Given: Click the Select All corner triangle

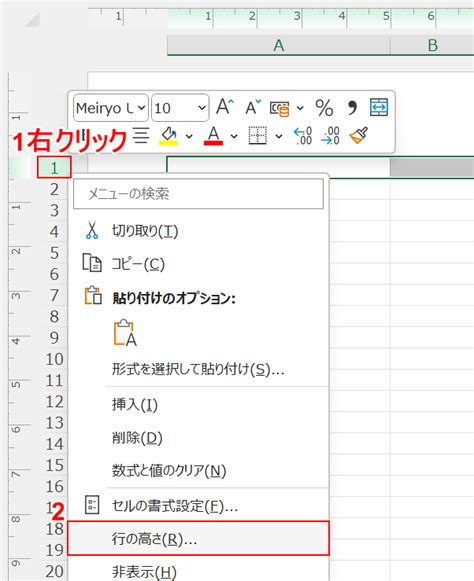Looking at the screenshot, I should click(32, 20).
